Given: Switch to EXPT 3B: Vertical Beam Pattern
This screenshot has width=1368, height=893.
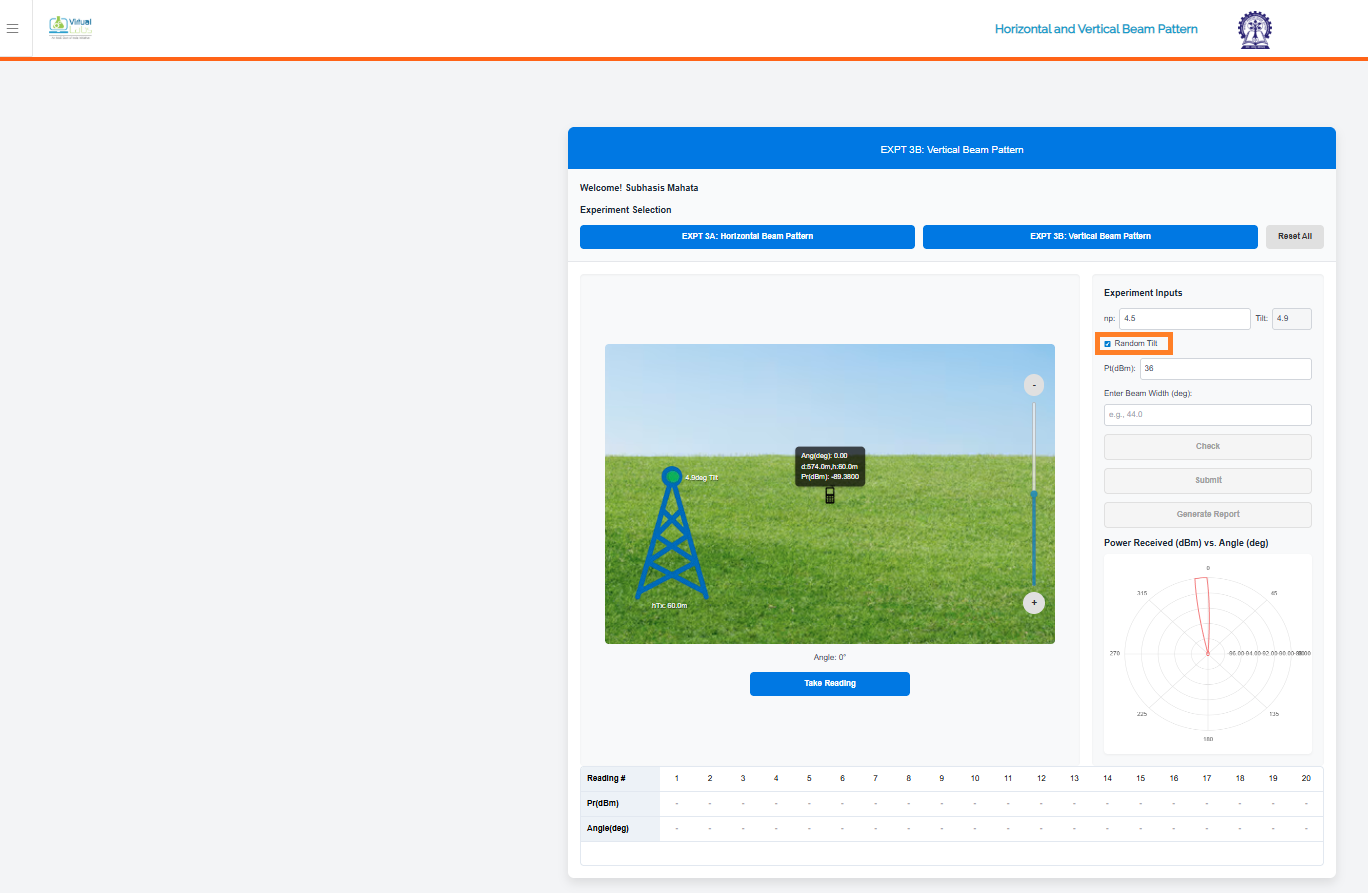Looking at the screenshot, I should pyautogui.click(x=1089, y=237).
